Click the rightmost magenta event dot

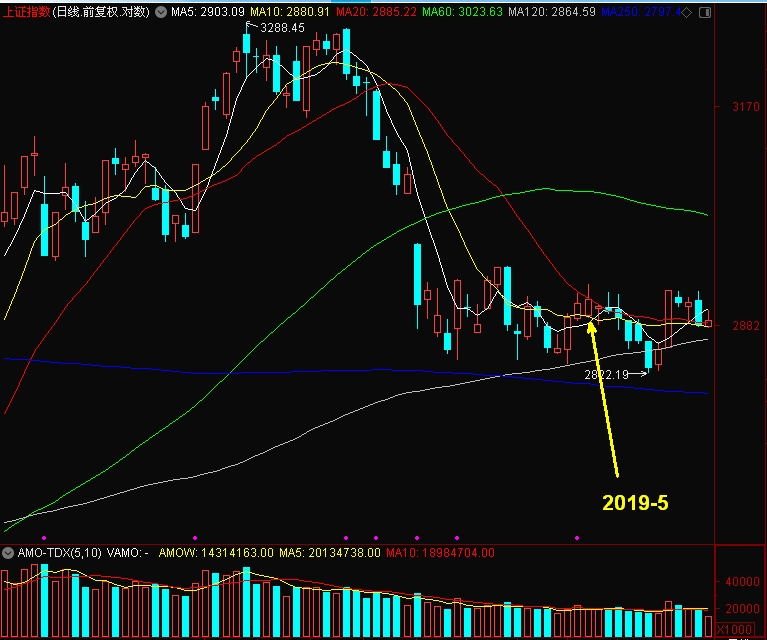click(x=577, y=538)
